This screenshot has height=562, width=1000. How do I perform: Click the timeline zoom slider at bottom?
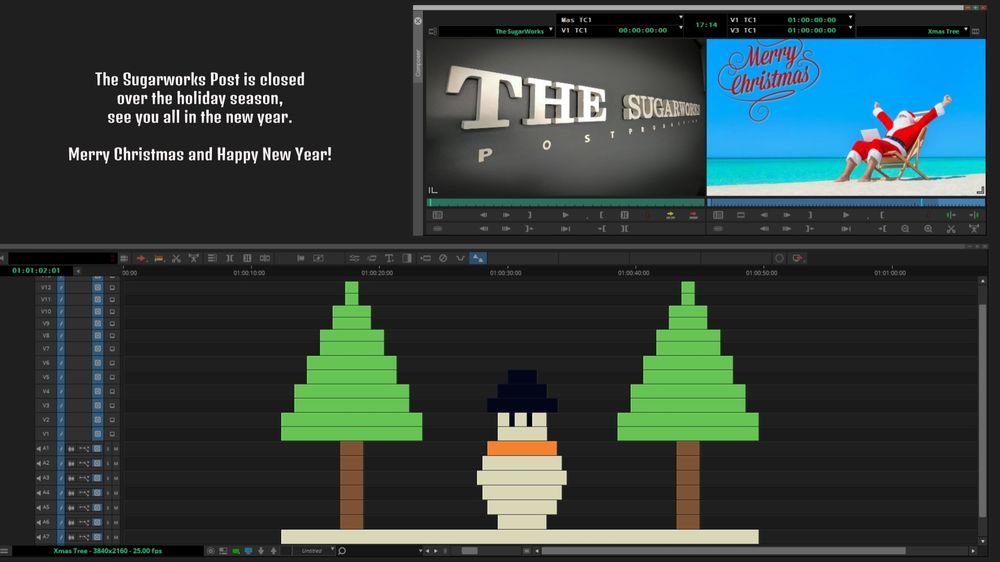coord(470,551)
